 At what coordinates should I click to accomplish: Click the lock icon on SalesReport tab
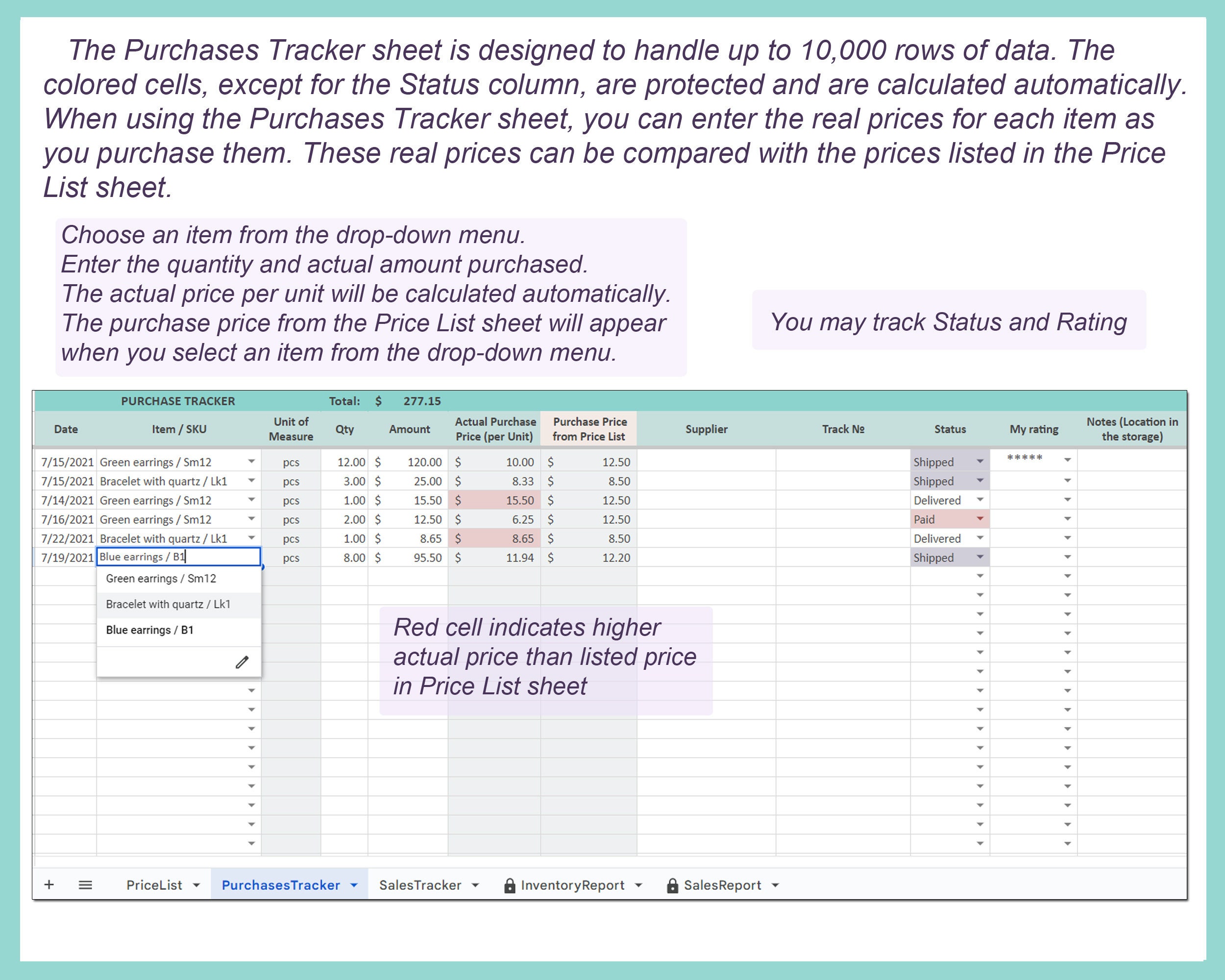point(672,885)
